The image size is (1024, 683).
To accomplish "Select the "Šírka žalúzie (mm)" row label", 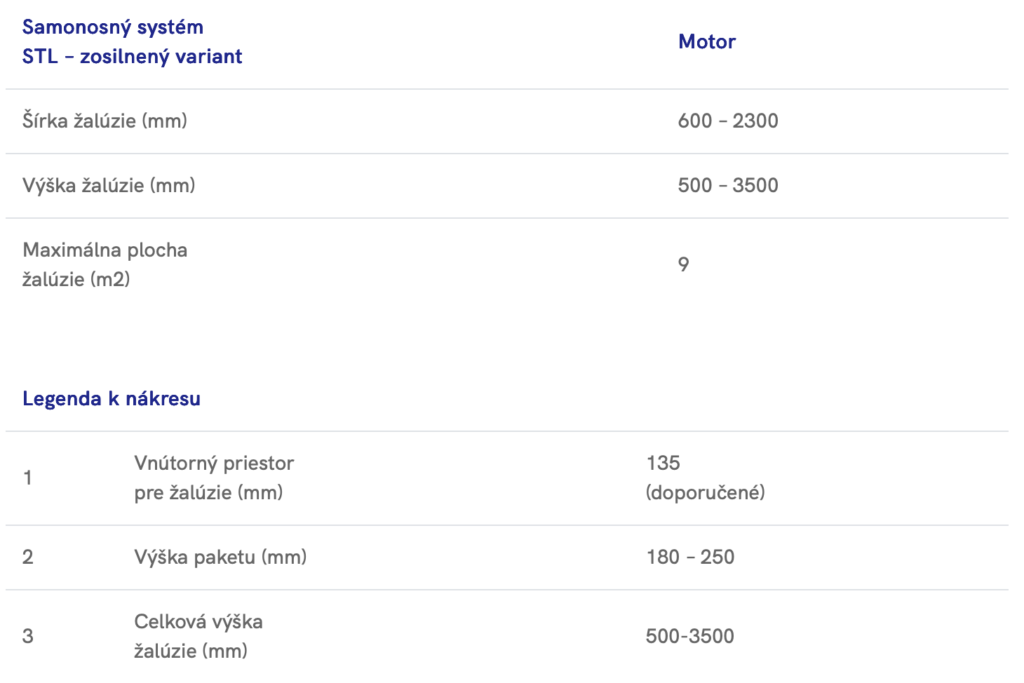I will click(x=105, y=121).
